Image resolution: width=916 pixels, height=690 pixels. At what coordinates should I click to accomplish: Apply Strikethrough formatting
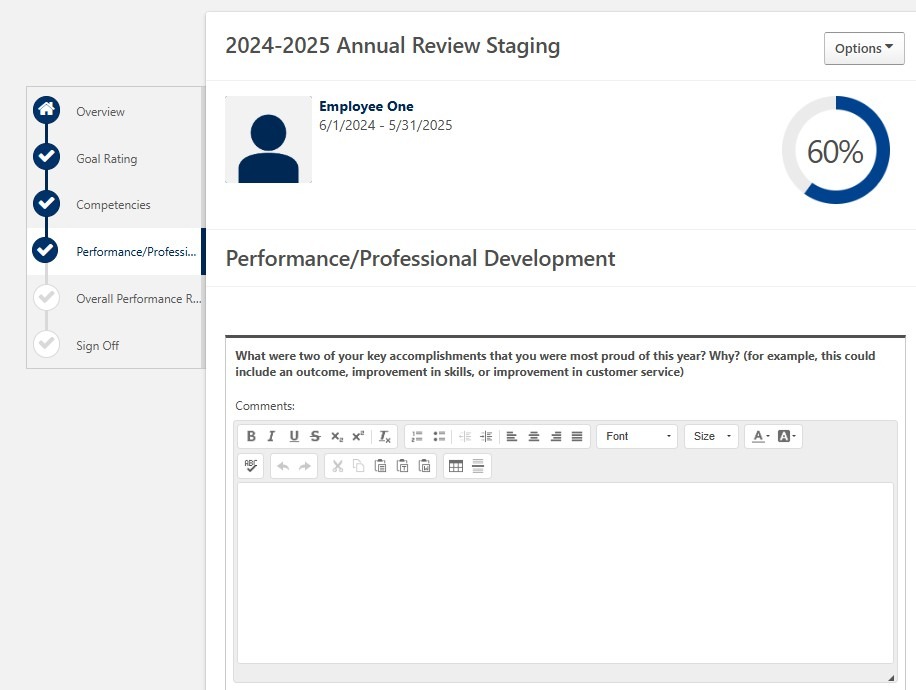pos(315,436)
